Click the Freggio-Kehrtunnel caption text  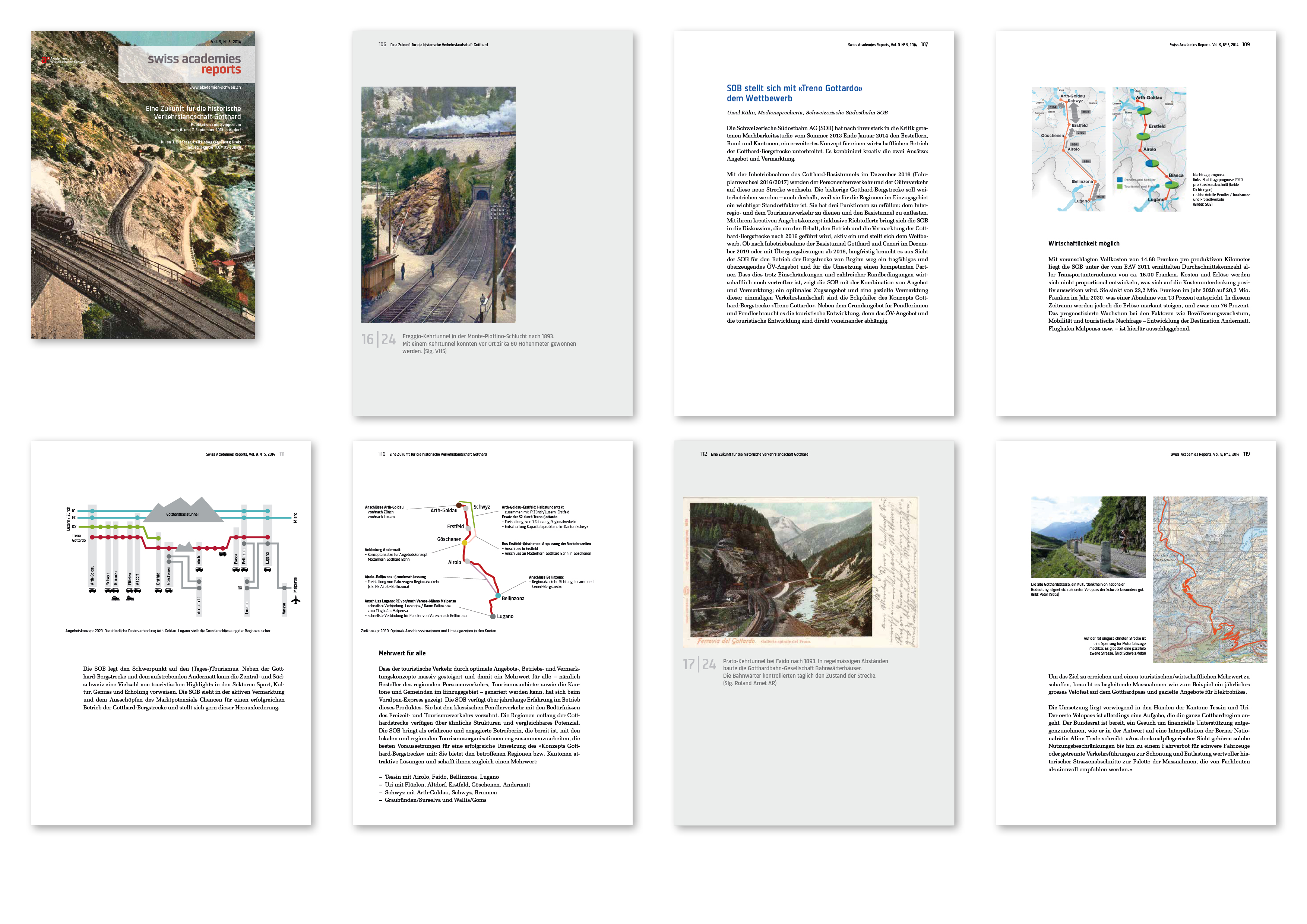489,344
